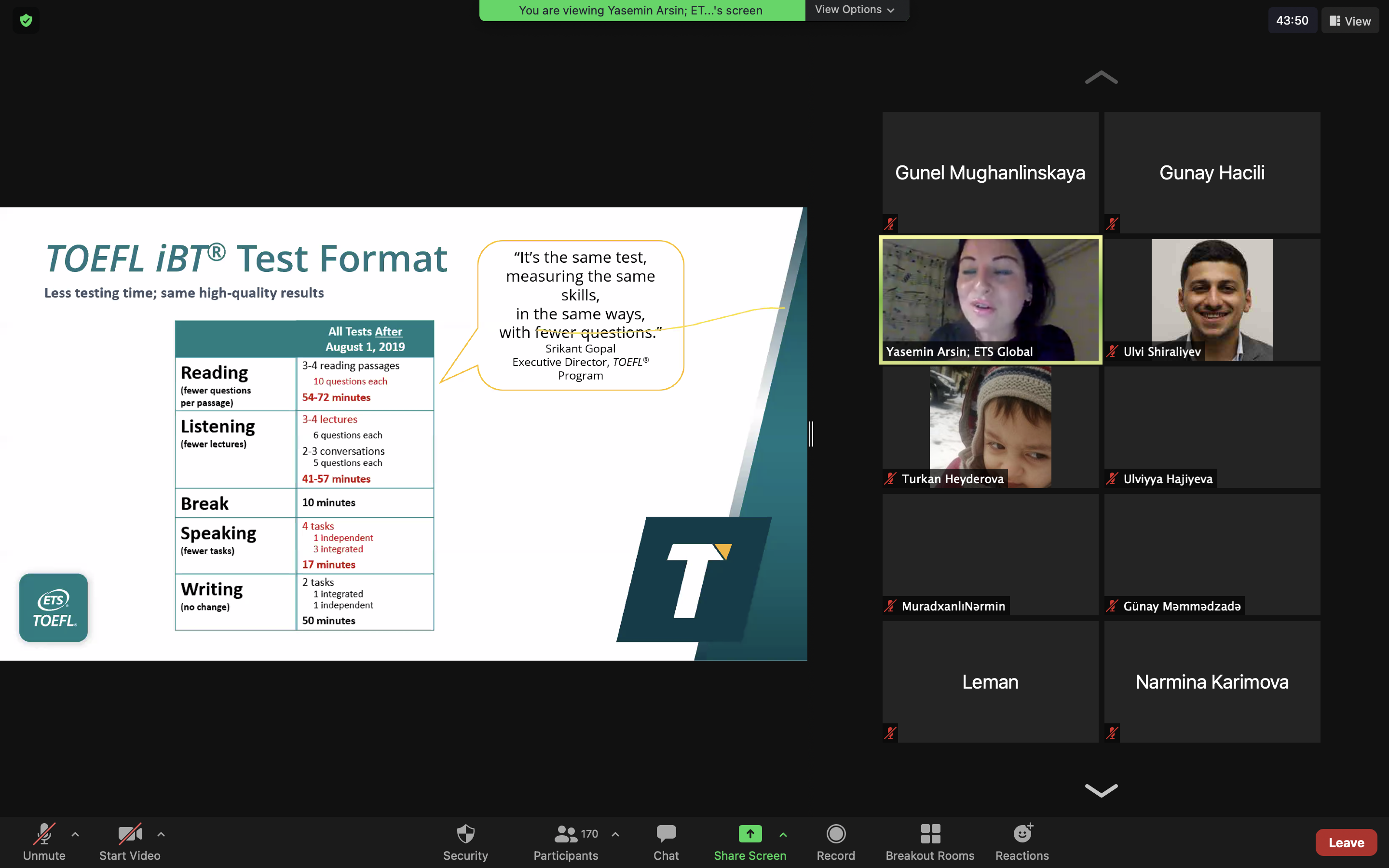Viewport: 1389px width, 868px height.
Task: Click the green 'You are viewing' banner
Action: point(642,10)
